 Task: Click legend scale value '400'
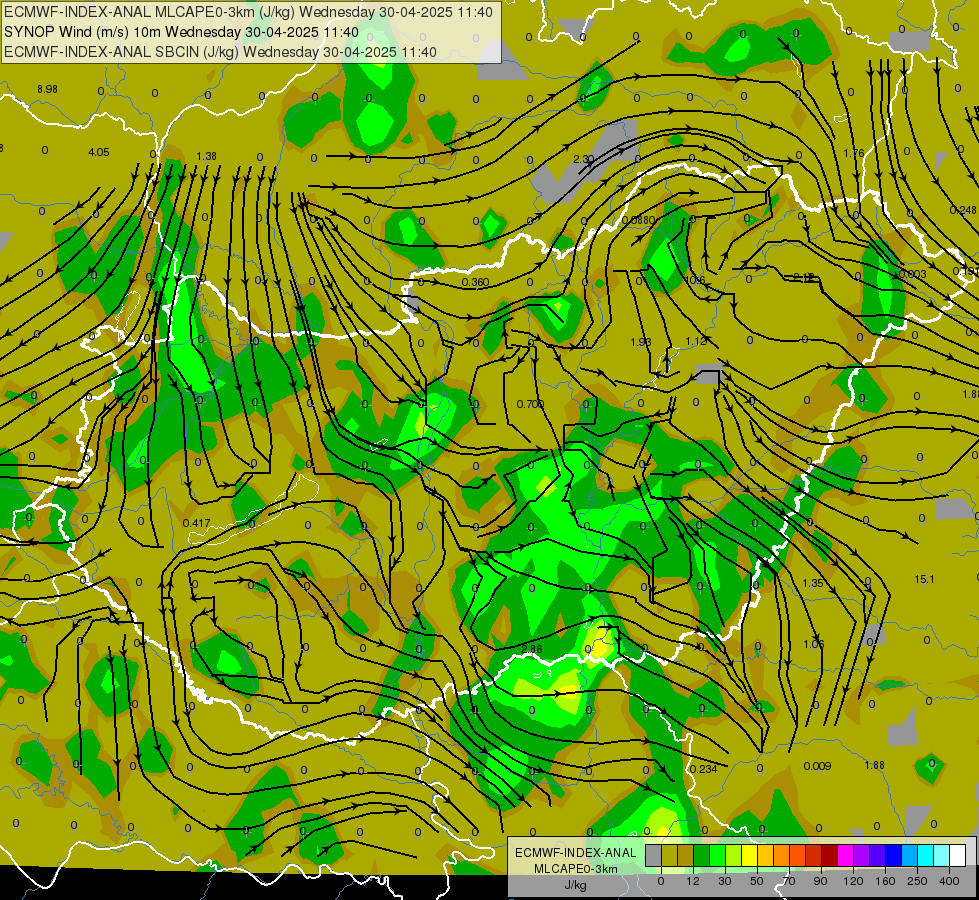pos(949,881)
